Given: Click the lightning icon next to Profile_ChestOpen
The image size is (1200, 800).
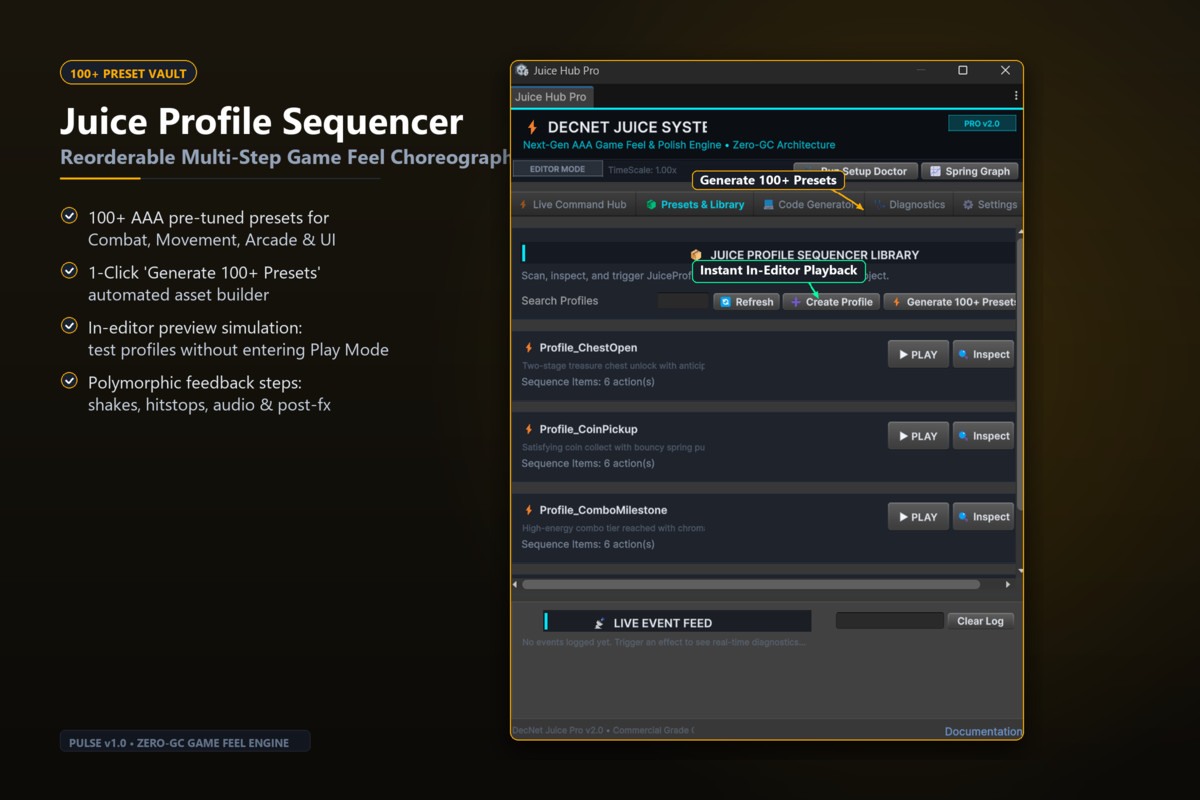Looking at the screenshot, I should [529, 348].
